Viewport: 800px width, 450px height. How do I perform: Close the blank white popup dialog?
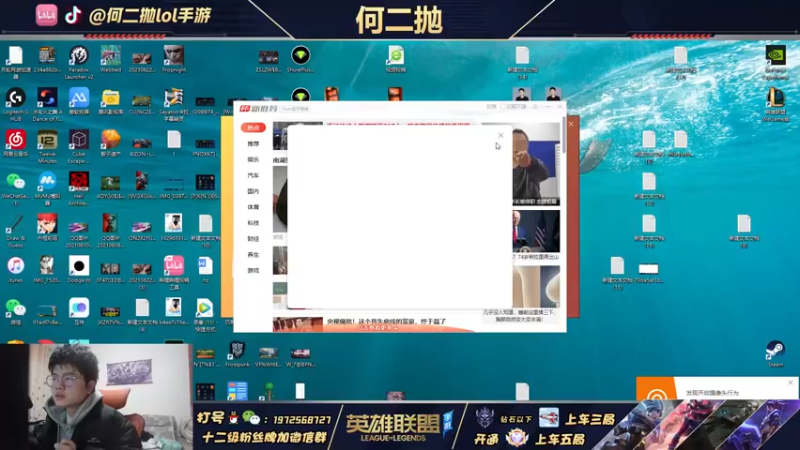click(501, 135)
